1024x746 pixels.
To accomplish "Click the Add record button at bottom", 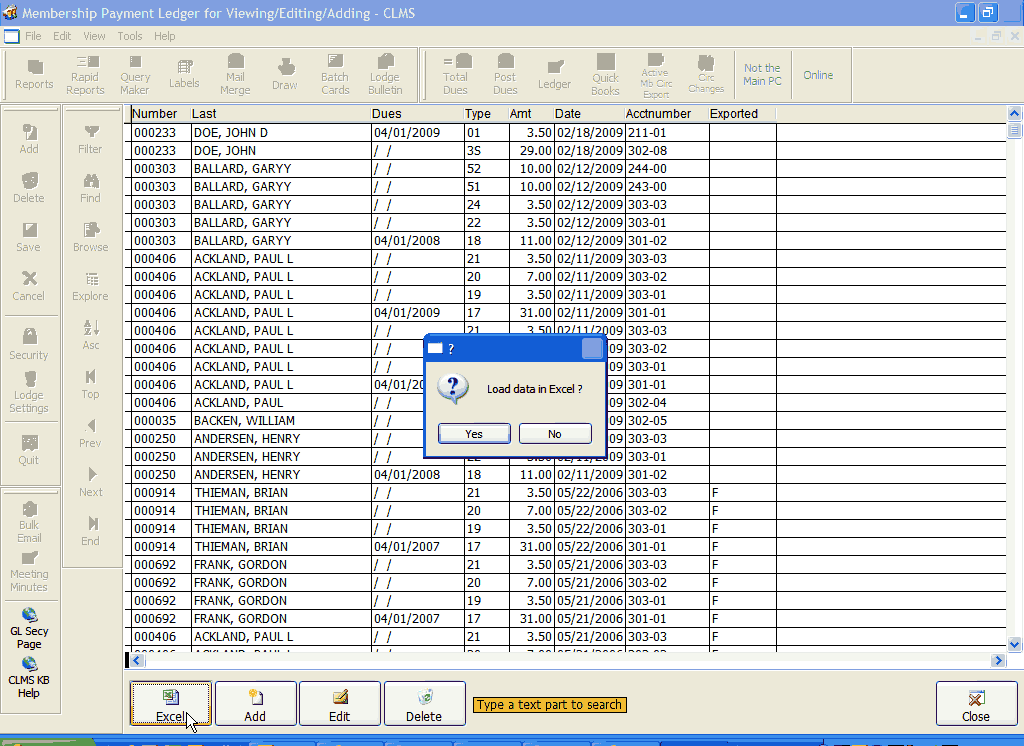I will (255, 704).
